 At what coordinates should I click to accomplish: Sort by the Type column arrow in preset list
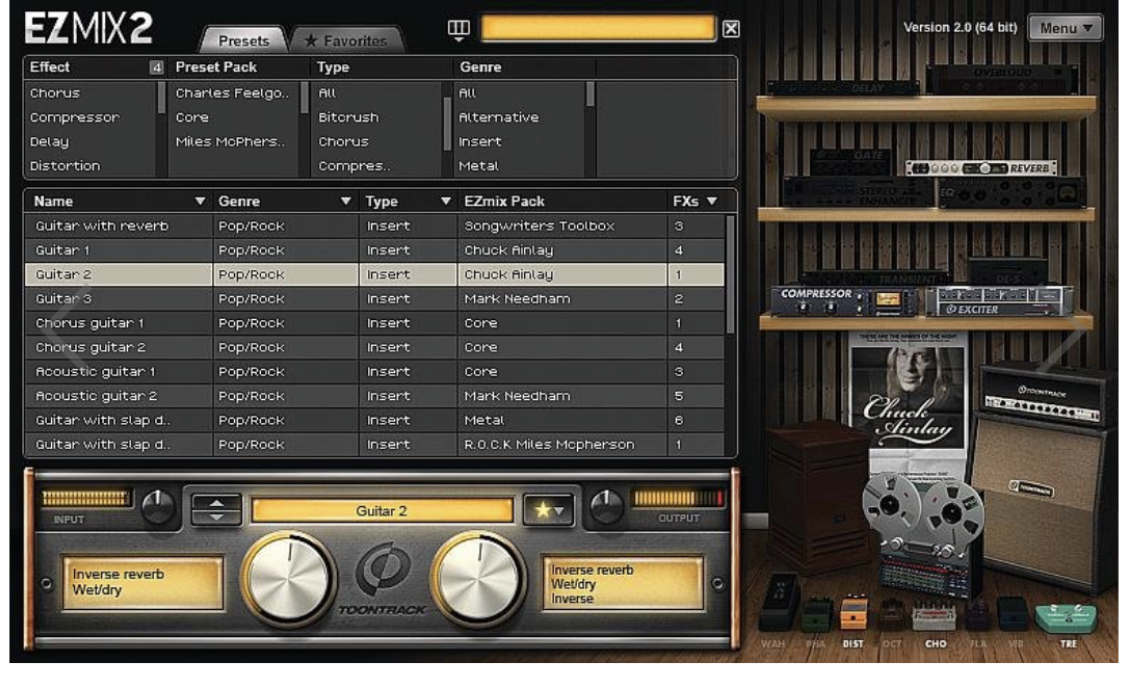(x=446, y=201)
